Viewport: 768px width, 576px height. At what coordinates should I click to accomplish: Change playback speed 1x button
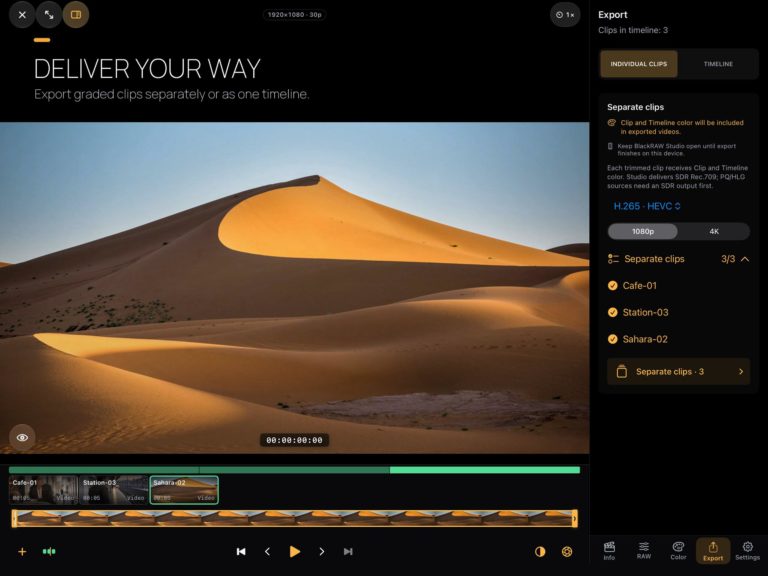pos(565,15)
